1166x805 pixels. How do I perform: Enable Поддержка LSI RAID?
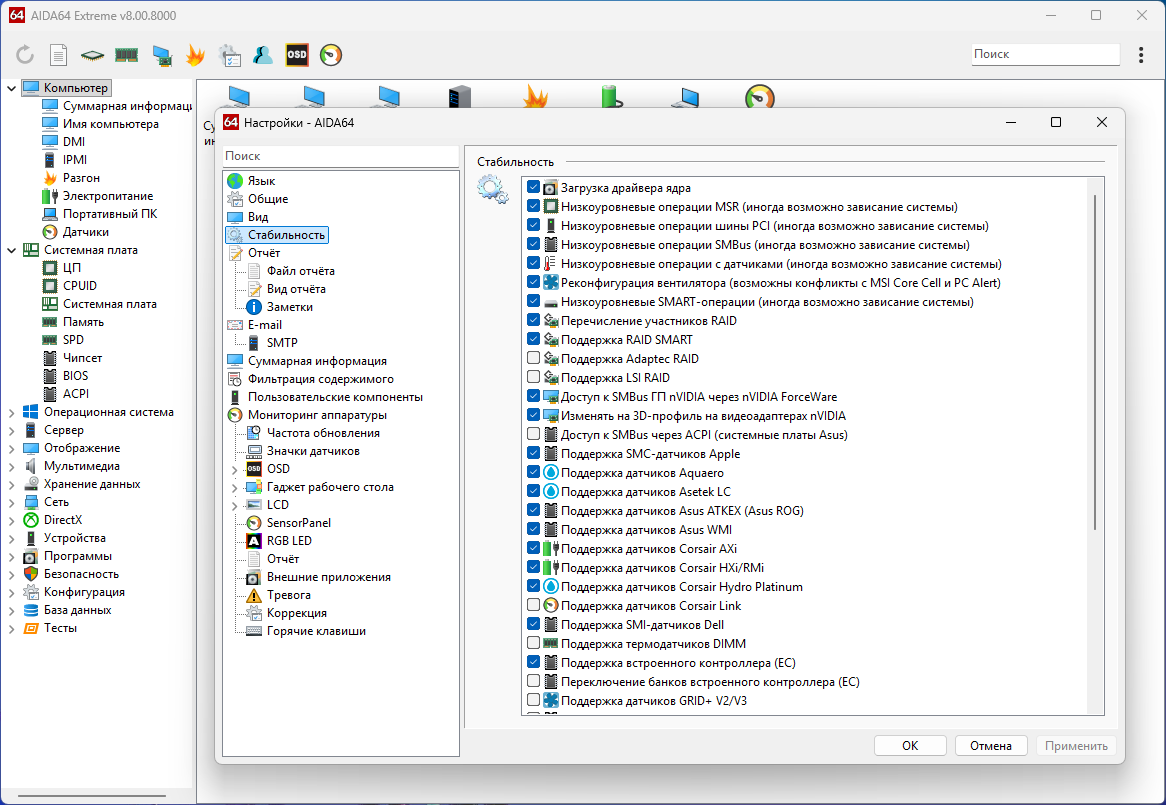(533, 377)
